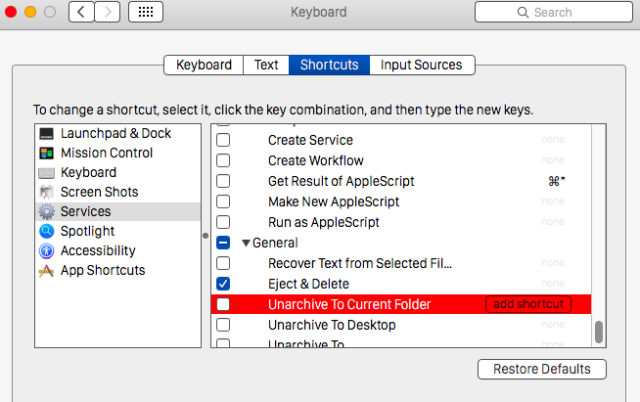Switch to the Text tab
Screen dimensions: 640x402
tap(266, 65)
